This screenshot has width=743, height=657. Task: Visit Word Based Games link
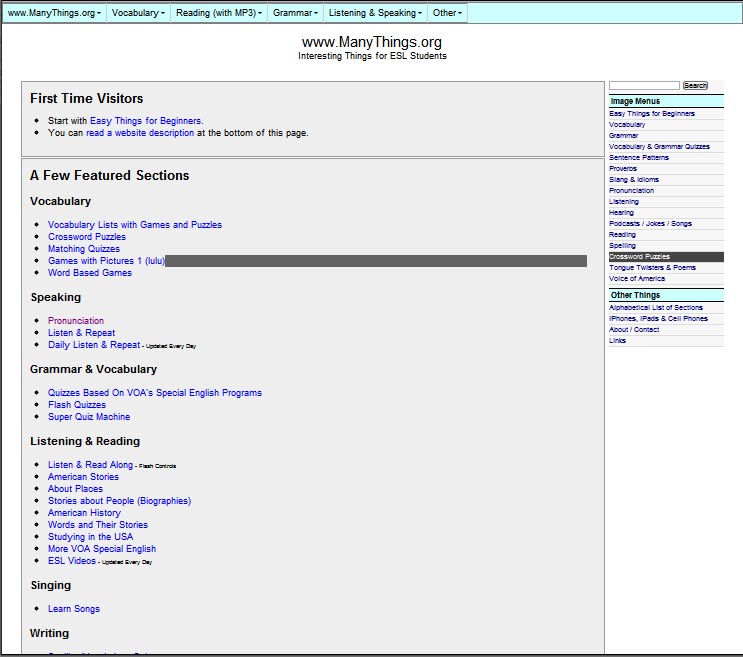(x=90, y=273)
